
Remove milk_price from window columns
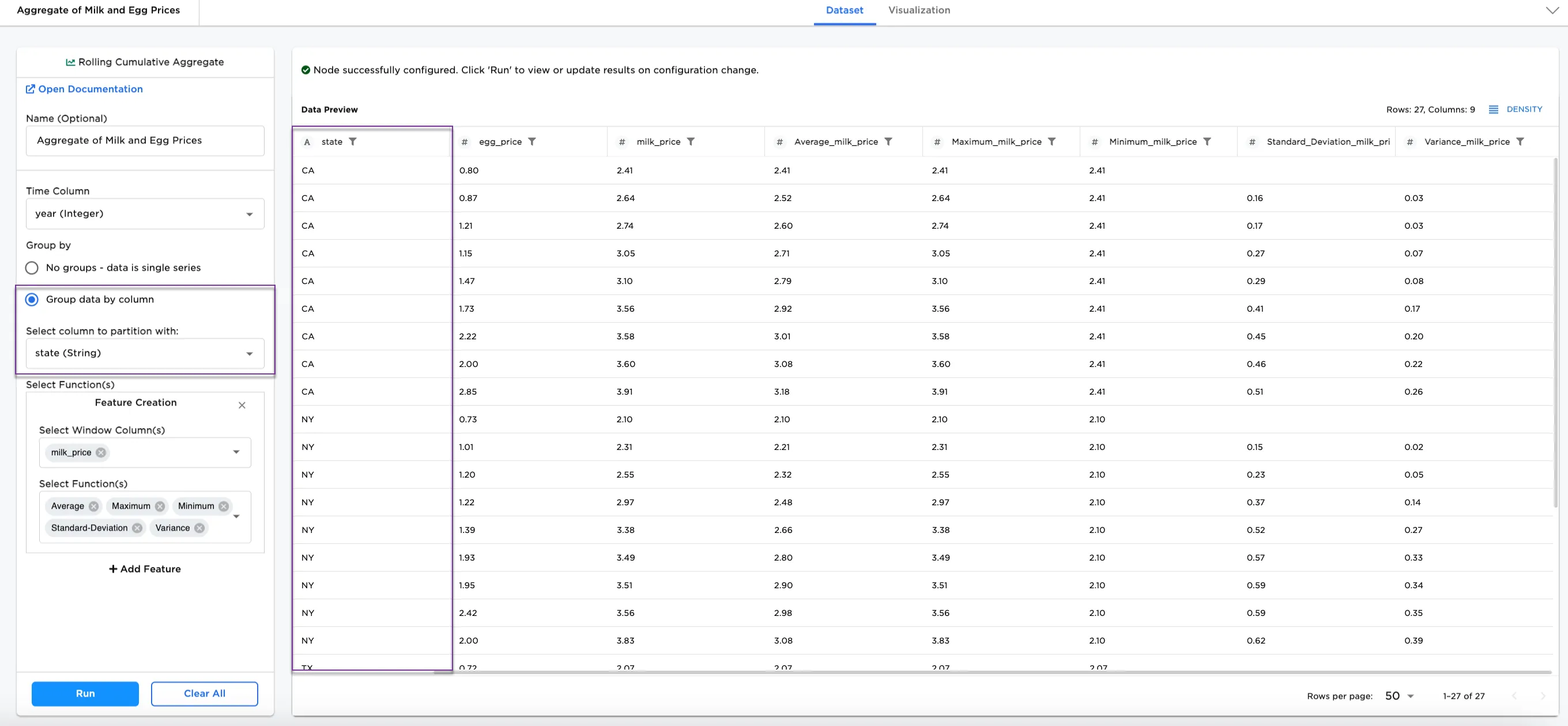[x=101, y=453]
